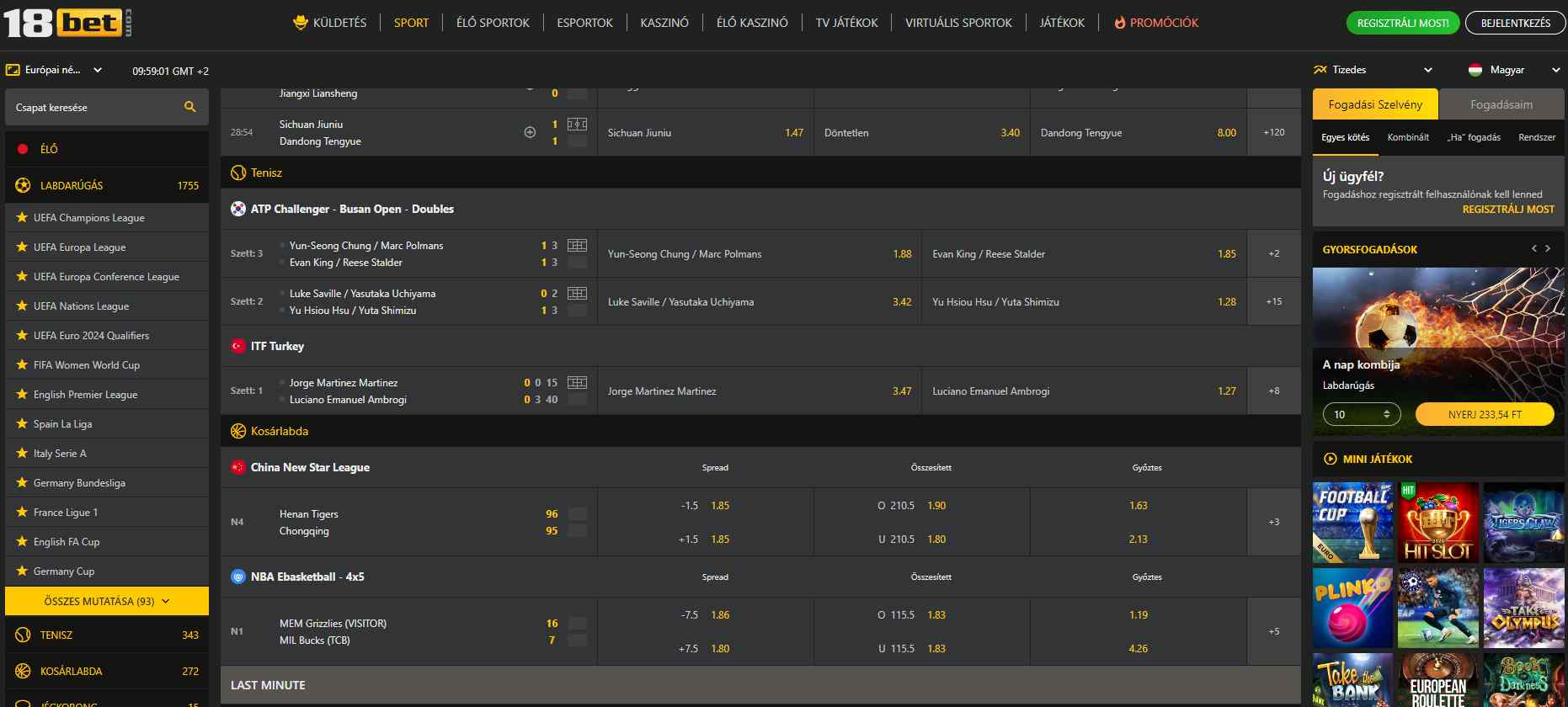Viewport: 1568px width, 707px height.
Task: Open scoreboard icon for Jorge Martinez Martinez match
Action: [x=577, y=383]
